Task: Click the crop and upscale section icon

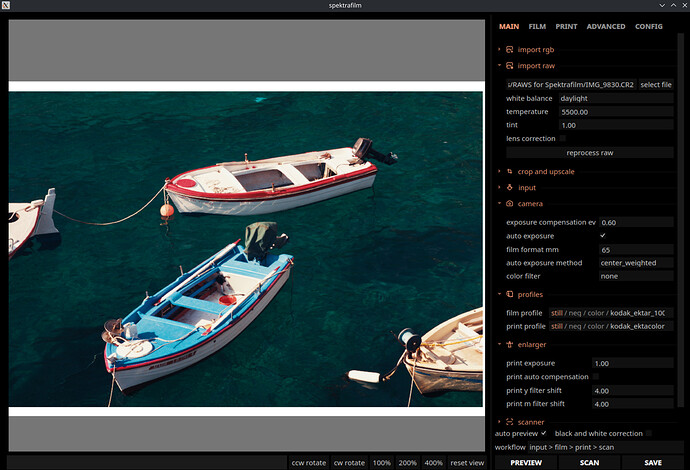Action: coord(510,171)
